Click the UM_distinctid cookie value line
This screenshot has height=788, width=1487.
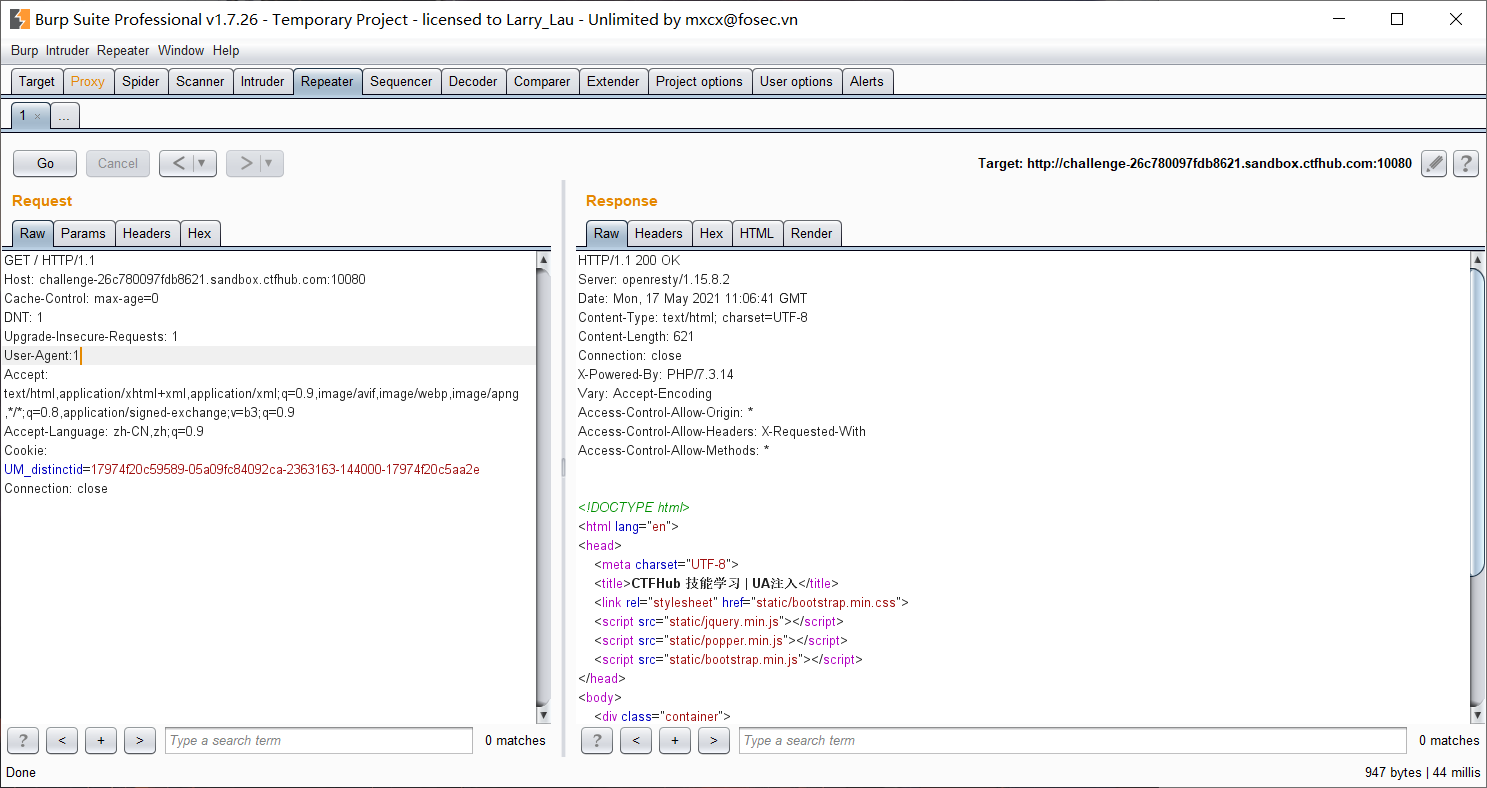[242, 469]
